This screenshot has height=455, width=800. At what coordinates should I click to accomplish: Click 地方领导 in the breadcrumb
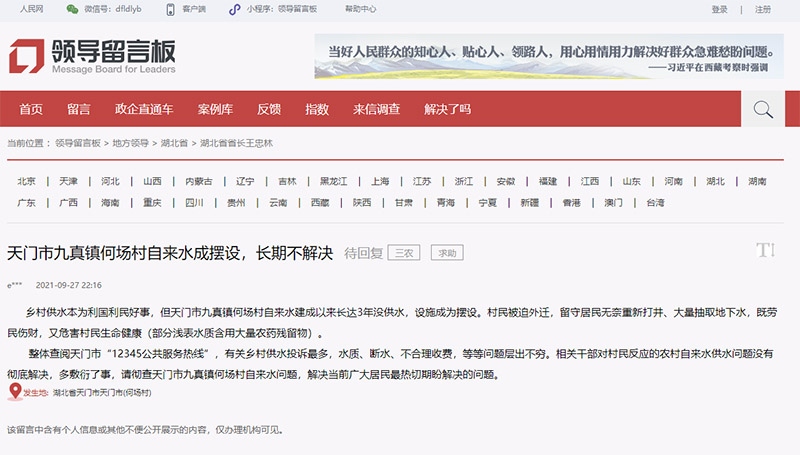coord(130,143)
